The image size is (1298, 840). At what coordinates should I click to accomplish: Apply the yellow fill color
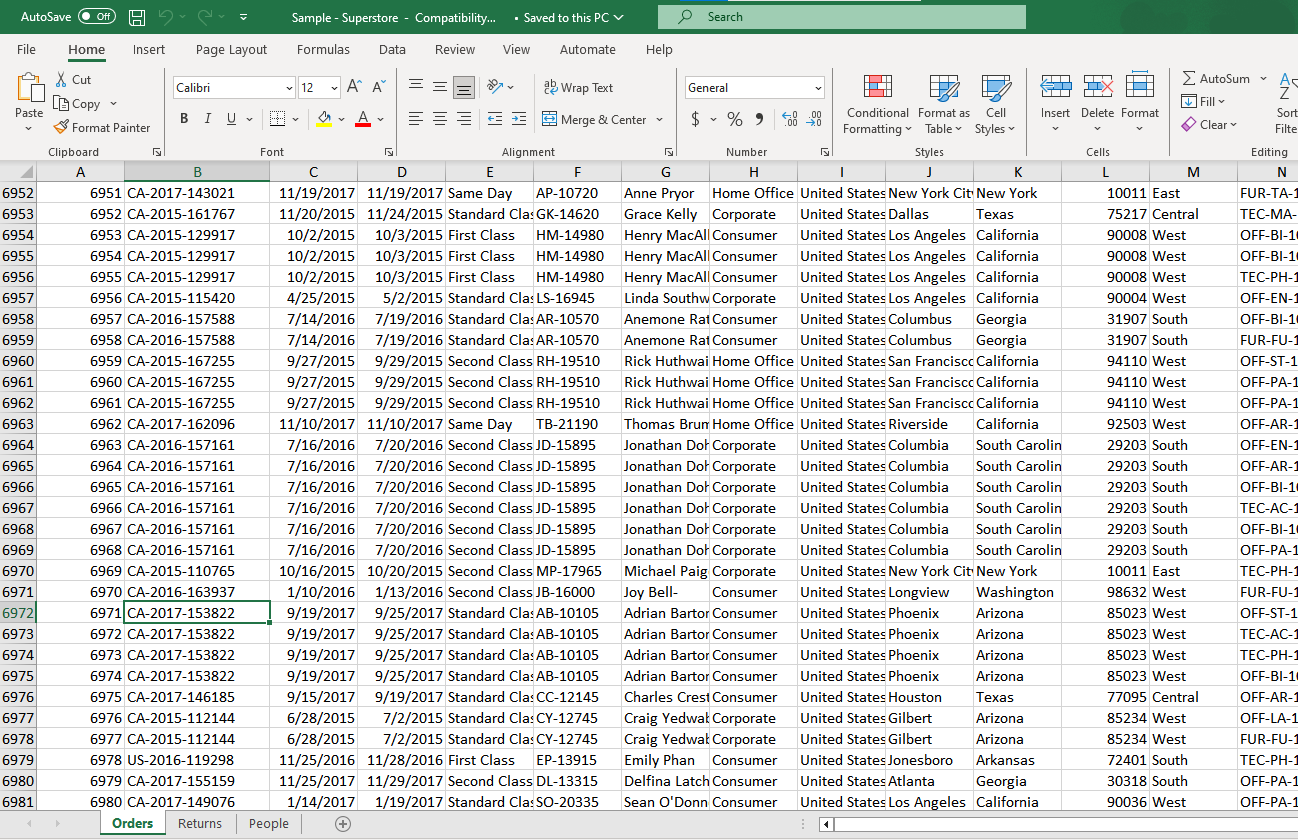pos(324,120)
